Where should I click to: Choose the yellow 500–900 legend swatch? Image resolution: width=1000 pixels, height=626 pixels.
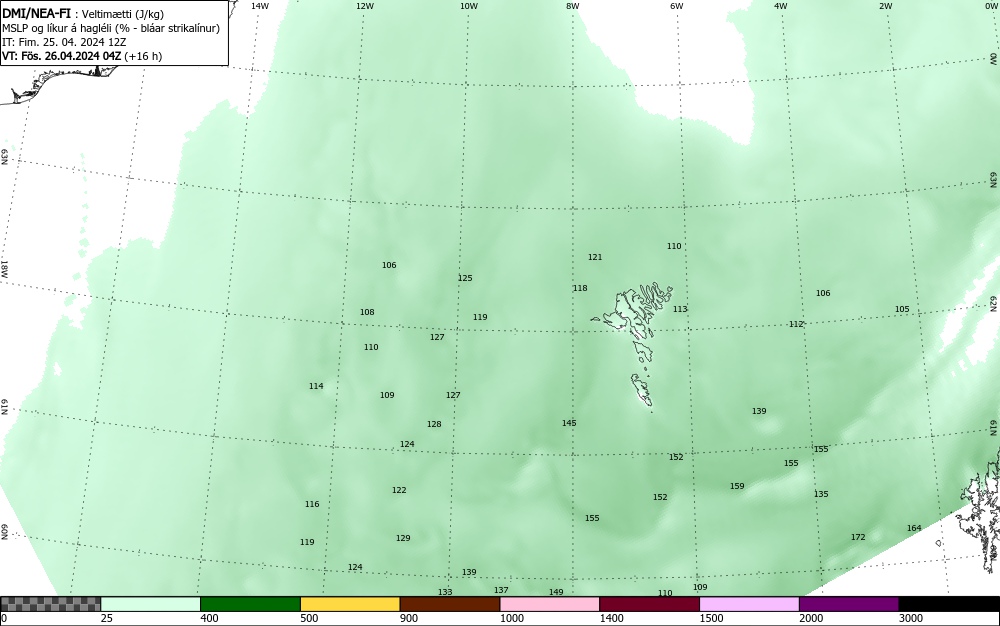pyautogui.click(x=350, y=604)
